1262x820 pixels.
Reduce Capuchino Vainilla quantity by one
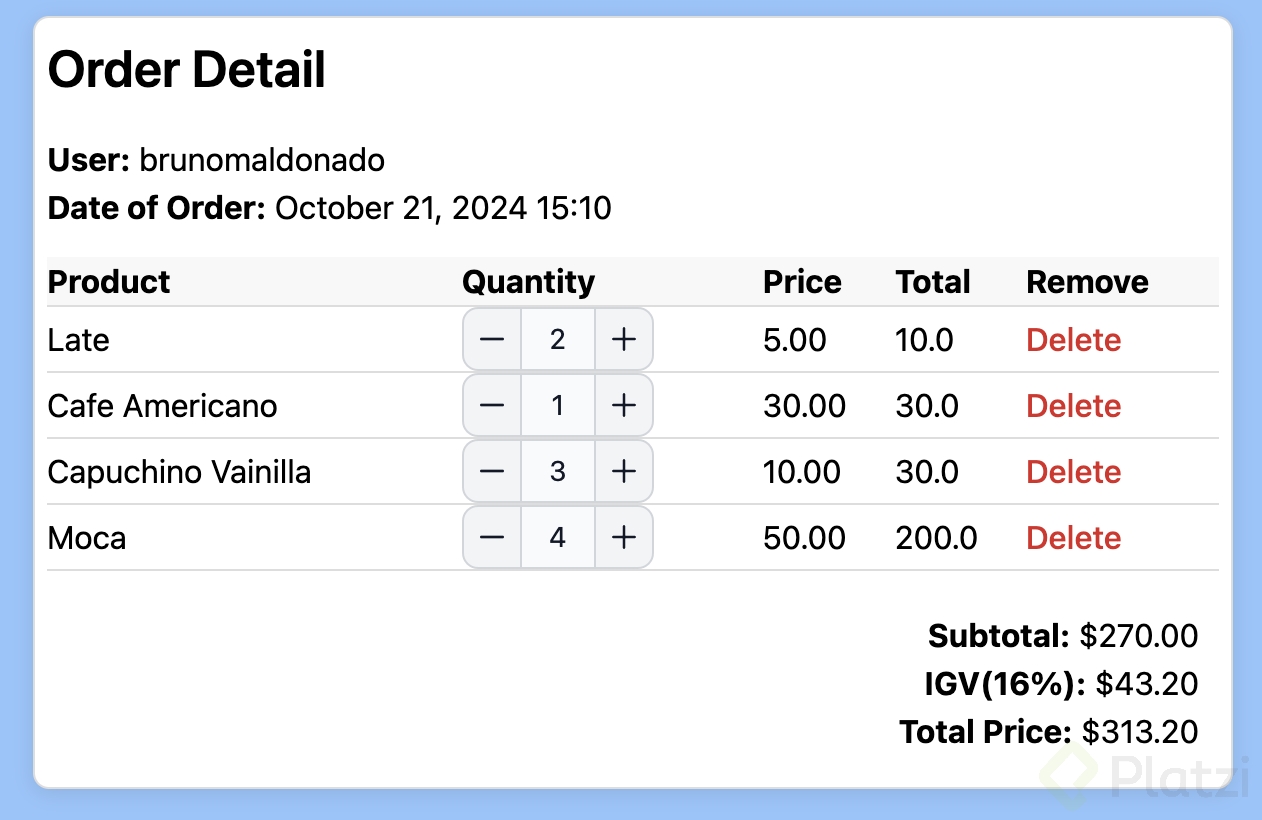tap(492, 472)
